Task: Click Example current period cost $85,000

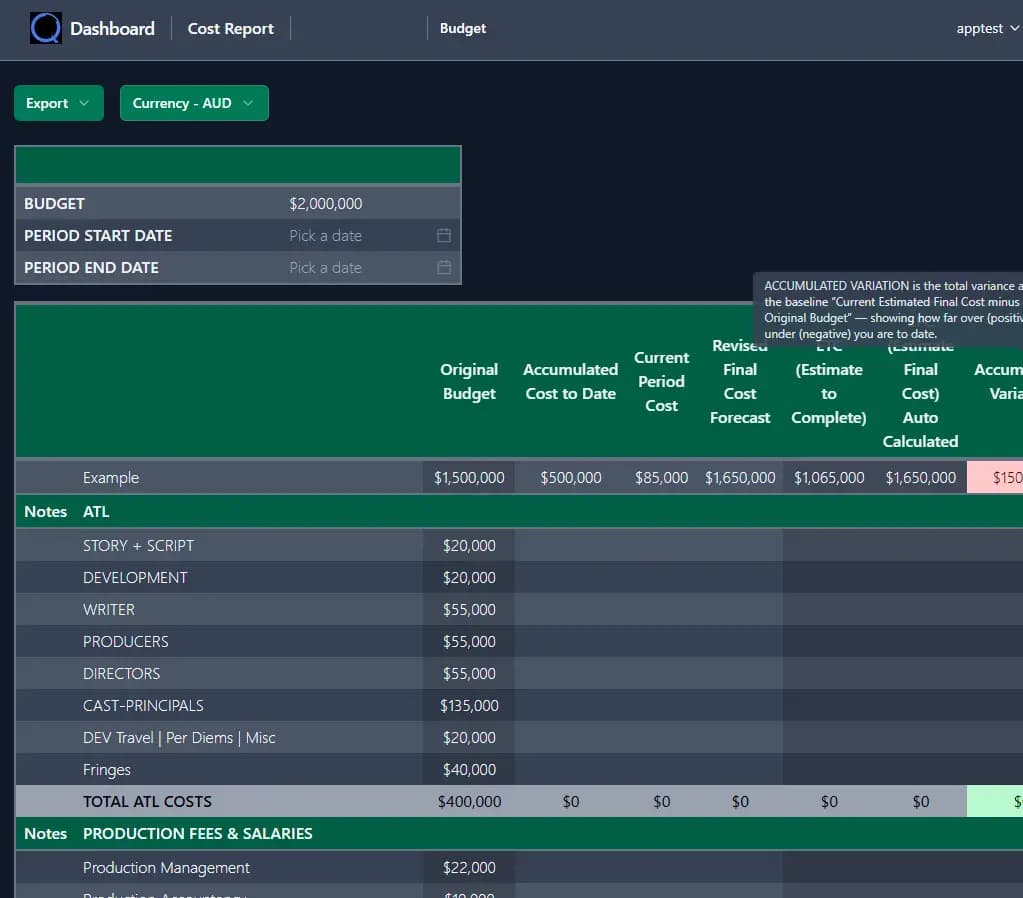Action: pos(662,478)
